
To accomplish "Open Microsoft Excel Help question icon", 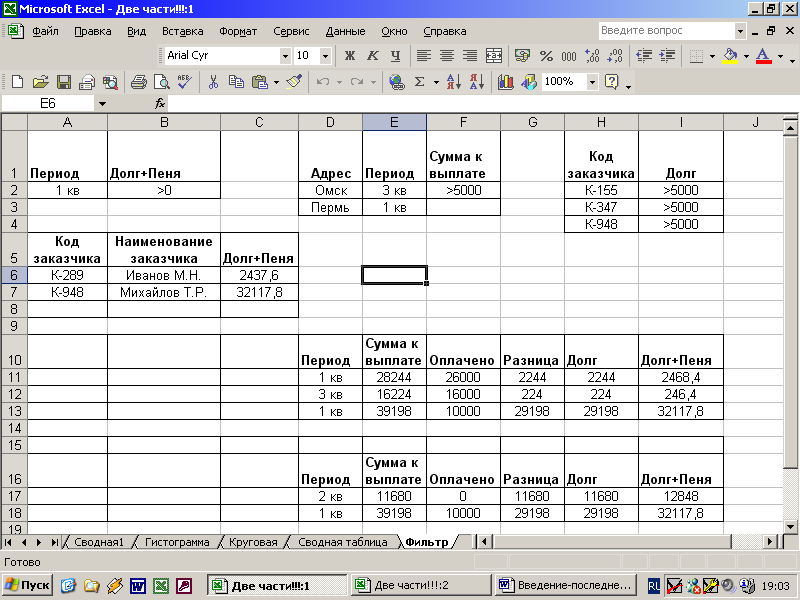I will 611,82.
